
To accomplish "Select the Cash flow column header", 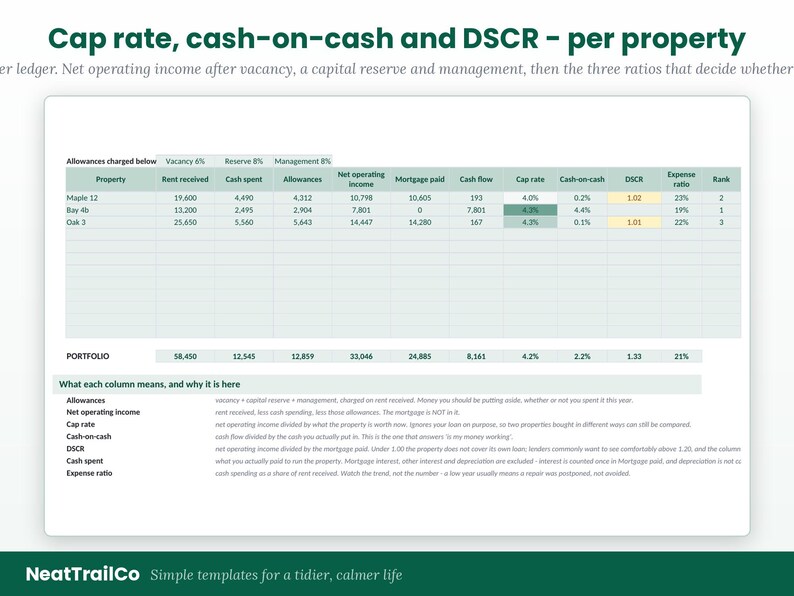I will point(476,179).
